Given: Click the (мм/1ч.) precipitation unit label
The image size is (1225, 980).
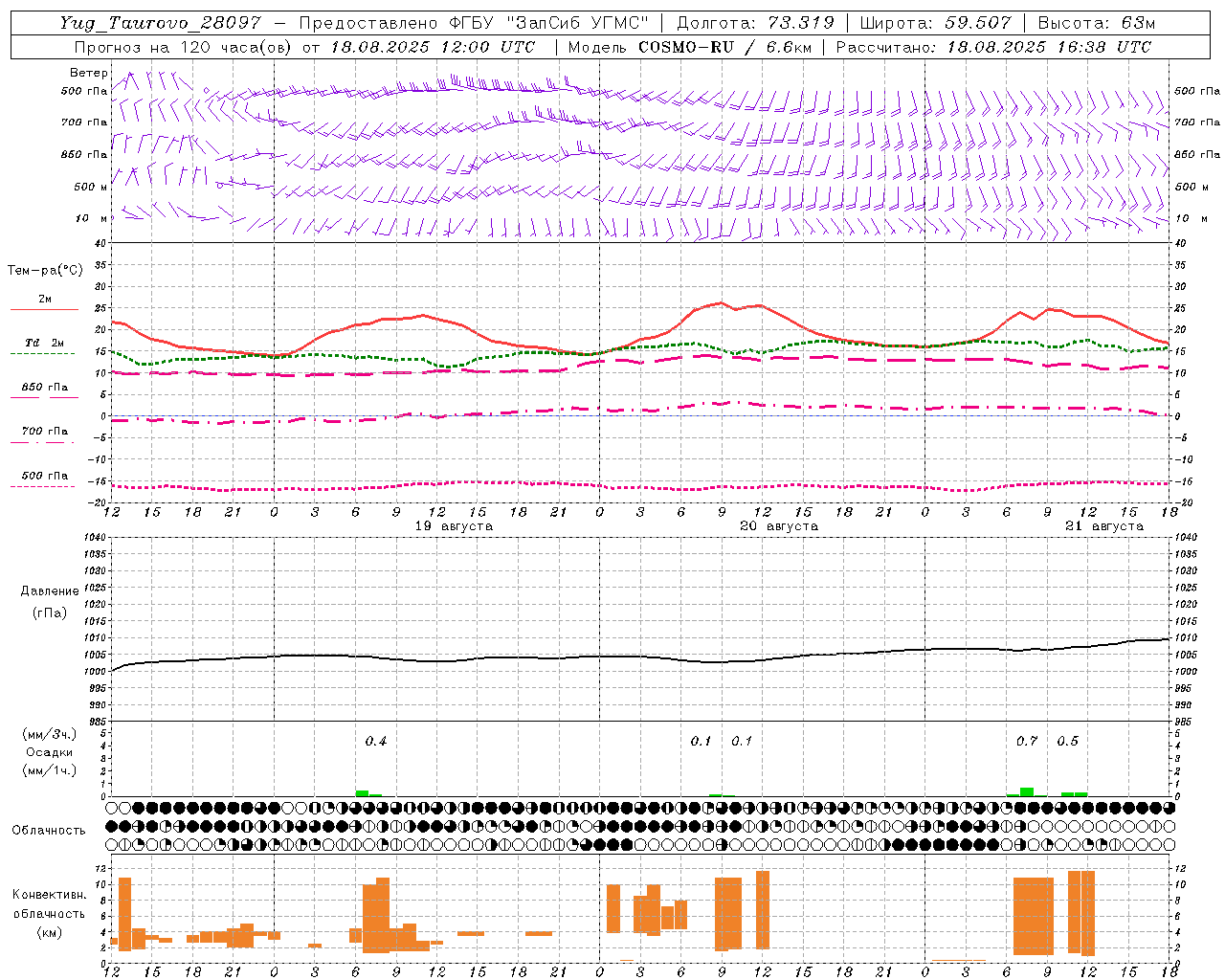Looking at the screenshot, I should tap(50, 770).
